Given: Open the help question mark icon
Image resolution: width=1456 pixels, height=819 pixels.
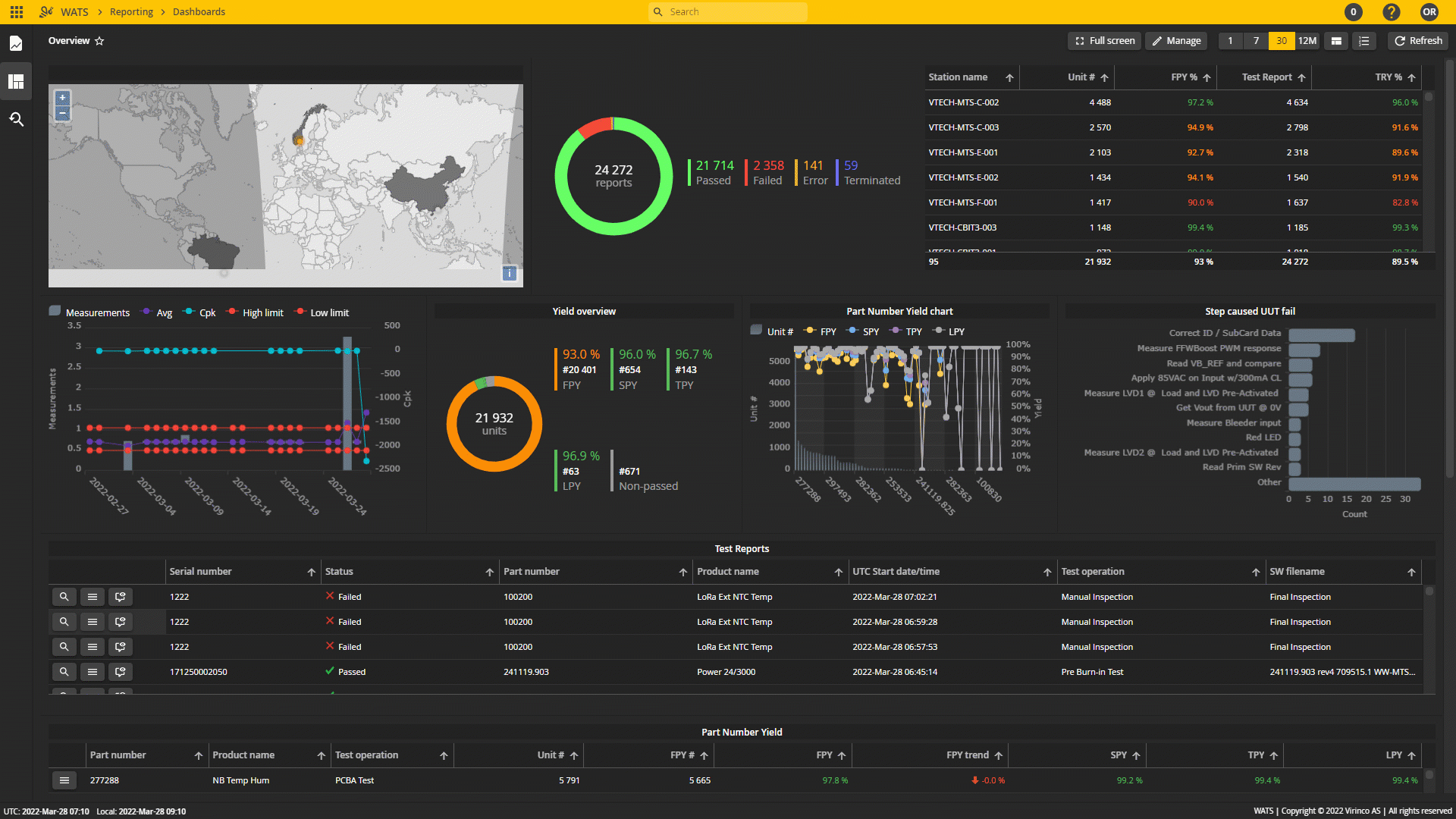Looking at the screenshot, I should click(1391, 11).
